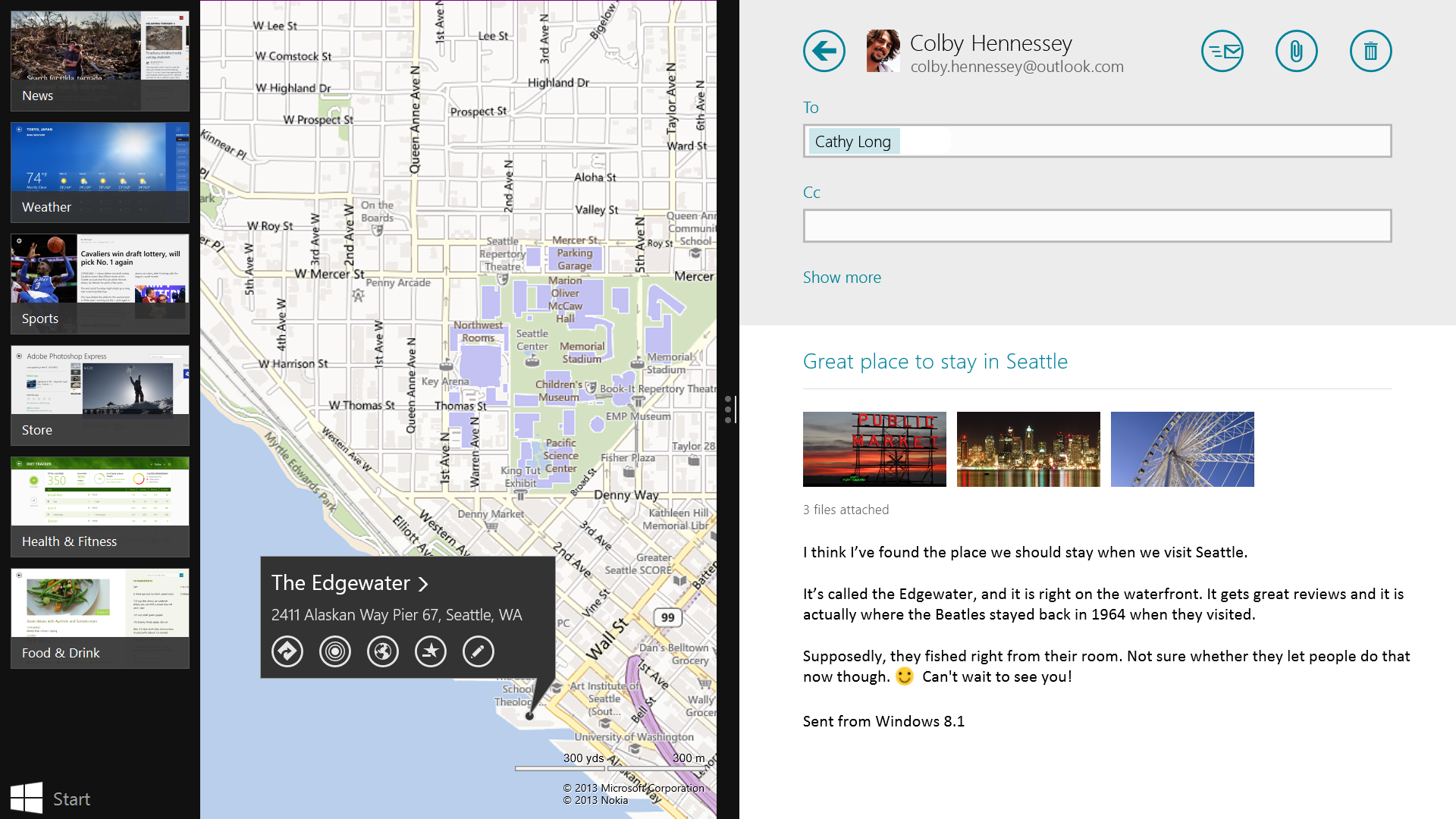The width and height of the screenshot is (1456, 819).
Task: Click the edit pencil icon on map
Action: [478, 651]
